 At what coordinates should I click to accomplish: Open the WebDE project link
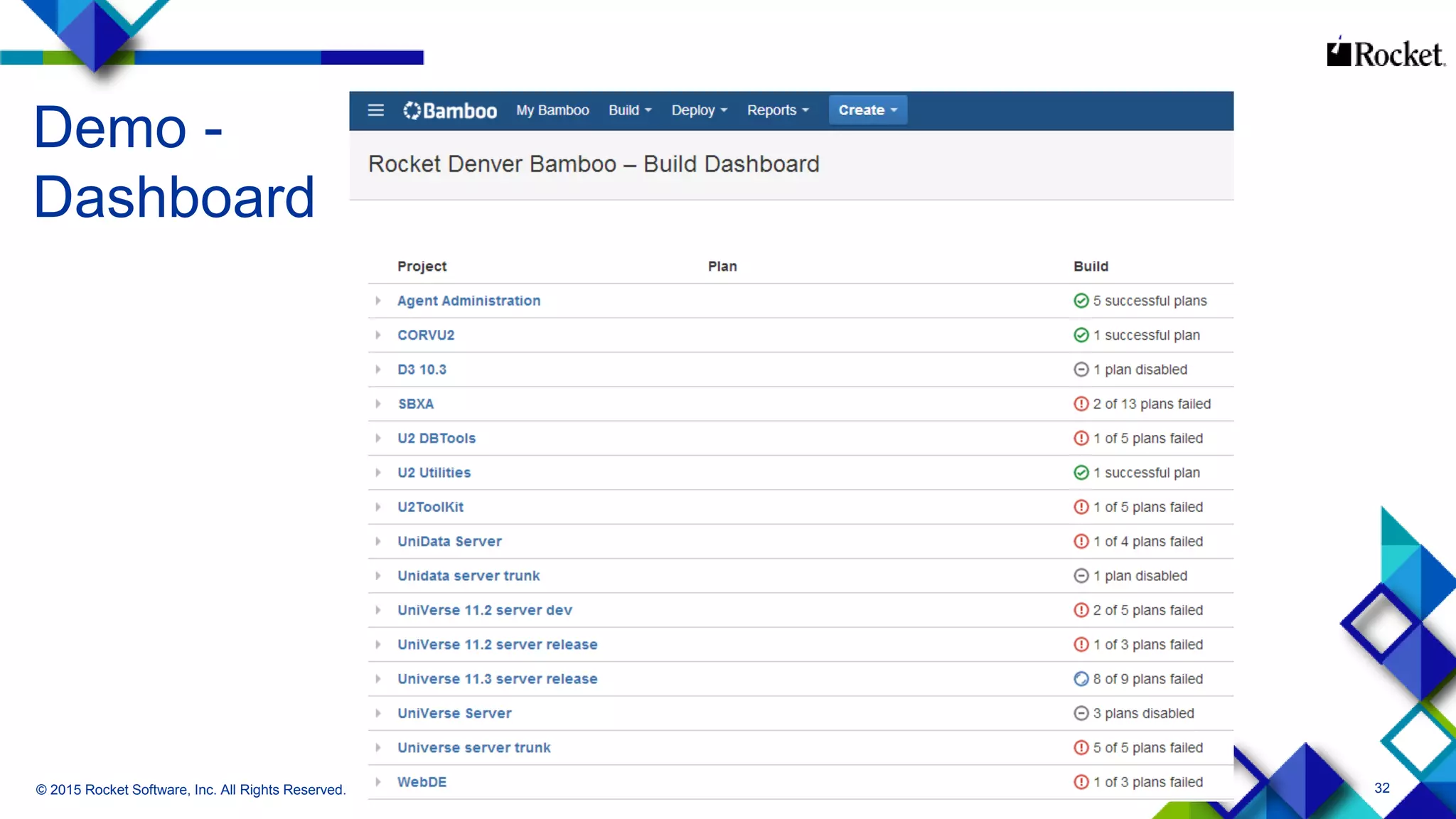click(422, 782)
